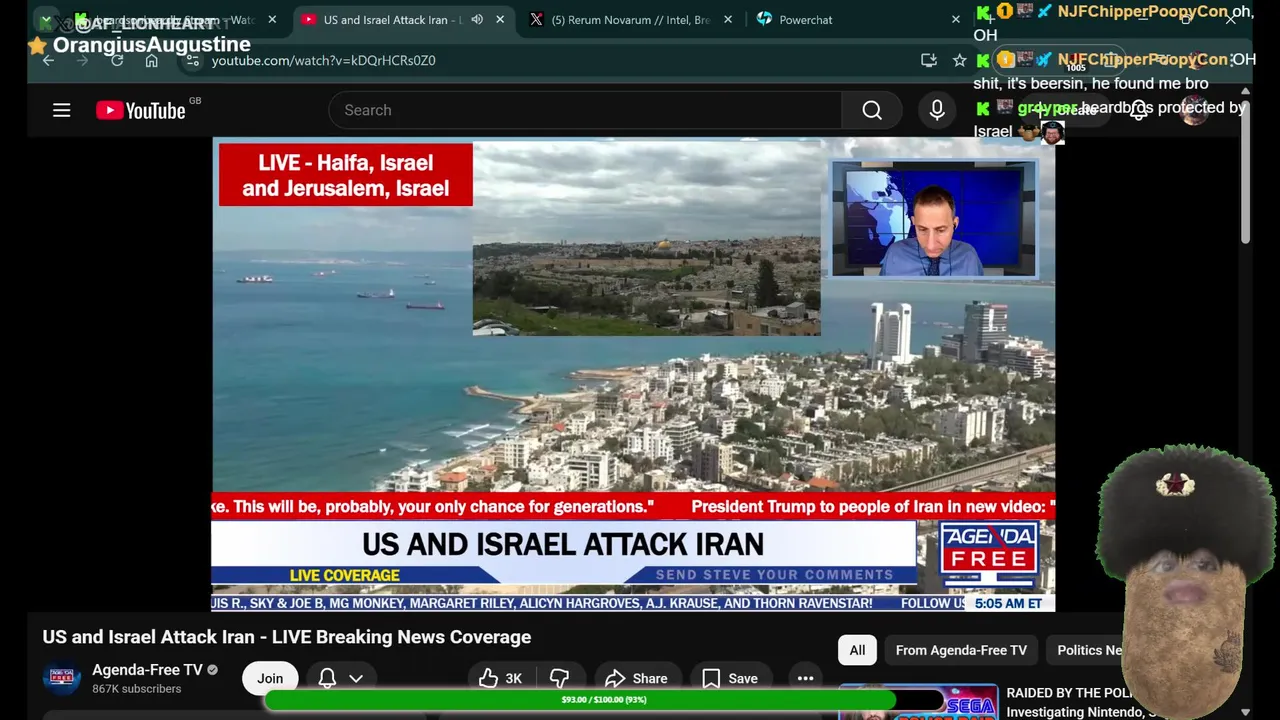Click scrollbar down arrow
This screenshot has height=720, width=1280.
[1245, 712]
